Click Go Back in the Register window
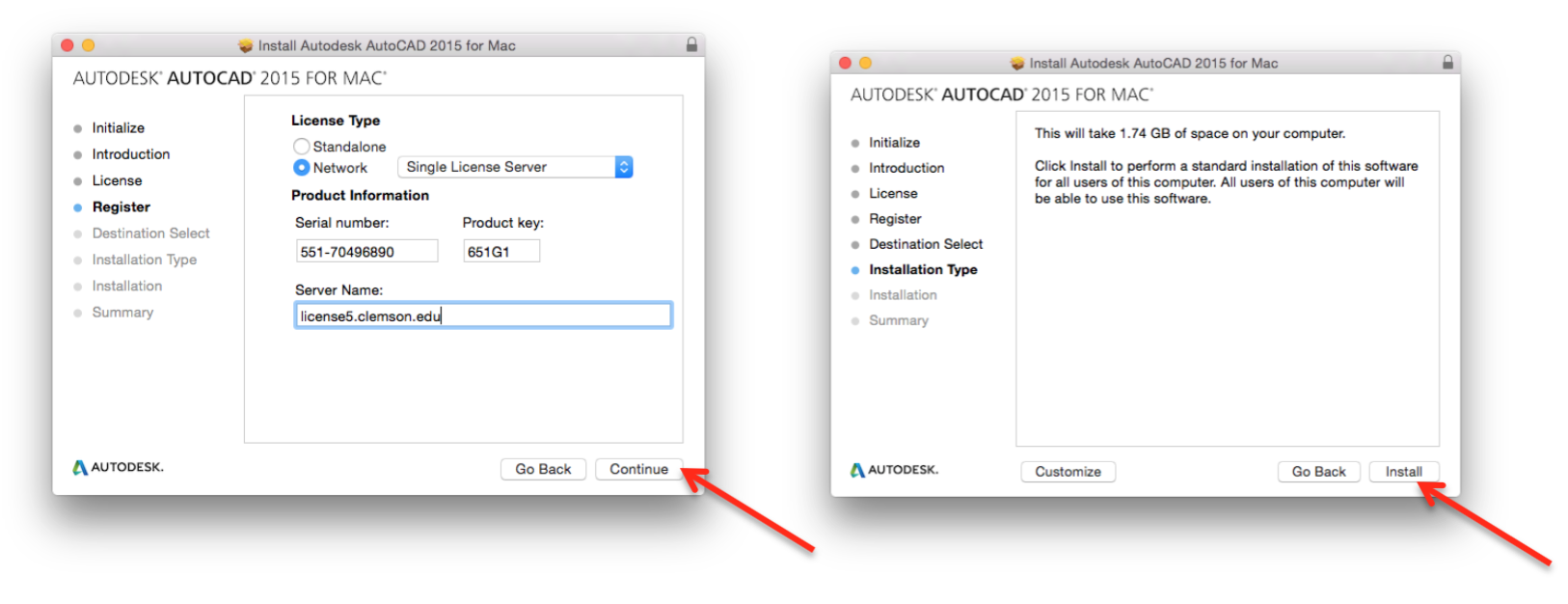1568x604 pixels. [543, 469]
